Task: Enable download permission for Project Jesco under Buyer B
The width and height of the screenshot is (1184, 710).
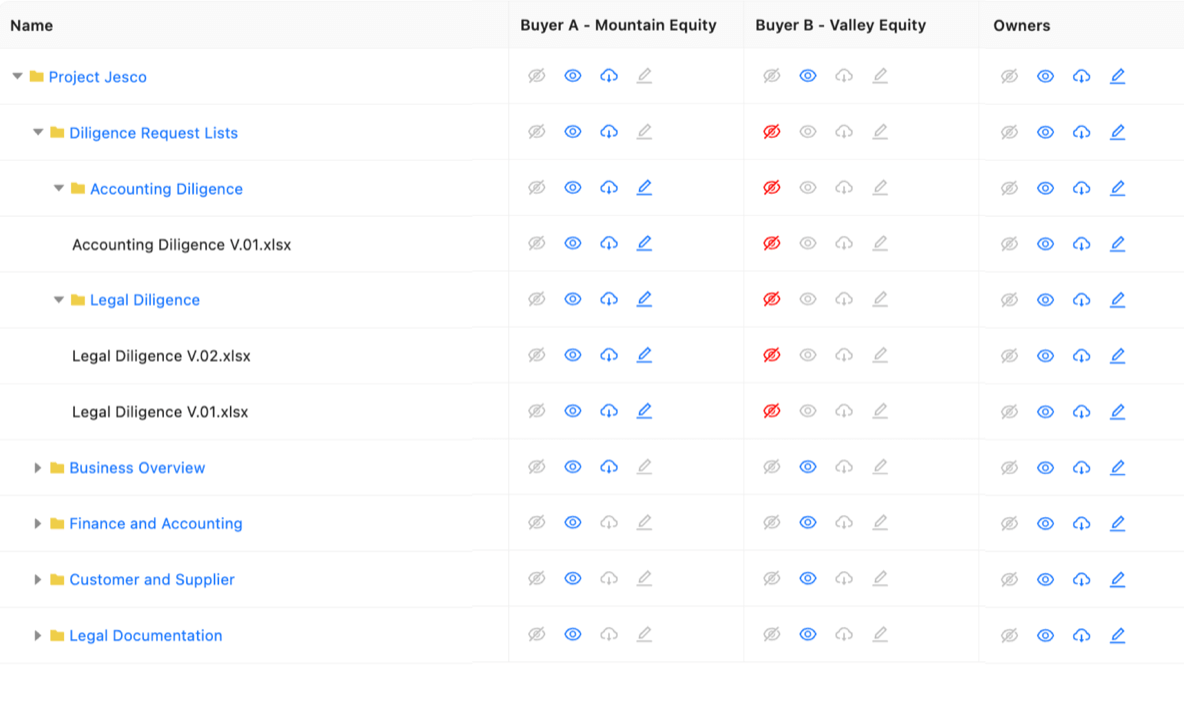Action: pos(843,75)
